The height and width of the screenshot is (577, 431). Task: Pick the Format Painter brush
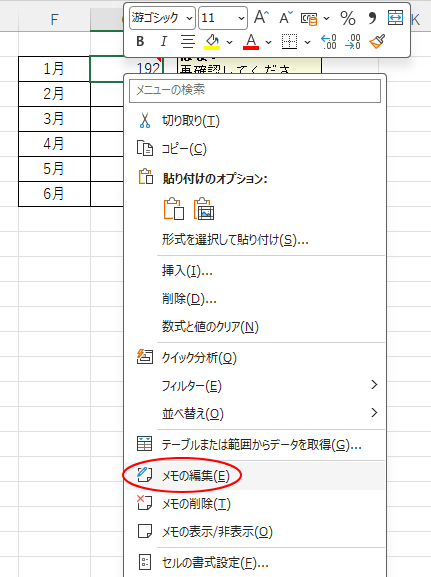377,42
